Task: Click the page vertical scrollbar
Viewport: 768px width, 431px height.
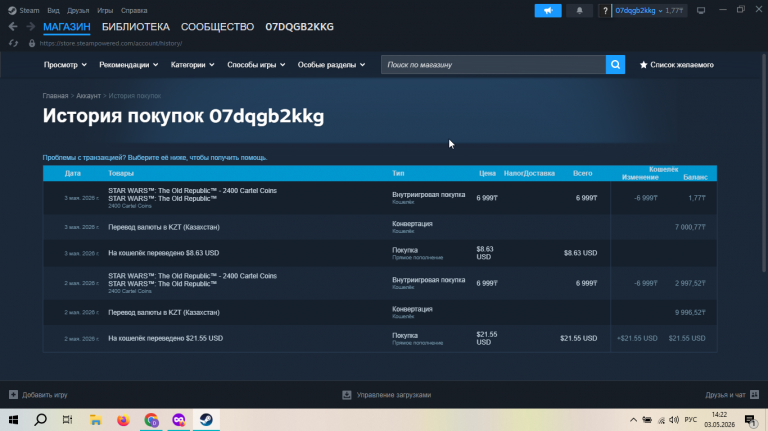Action: (x=764, y=164)
